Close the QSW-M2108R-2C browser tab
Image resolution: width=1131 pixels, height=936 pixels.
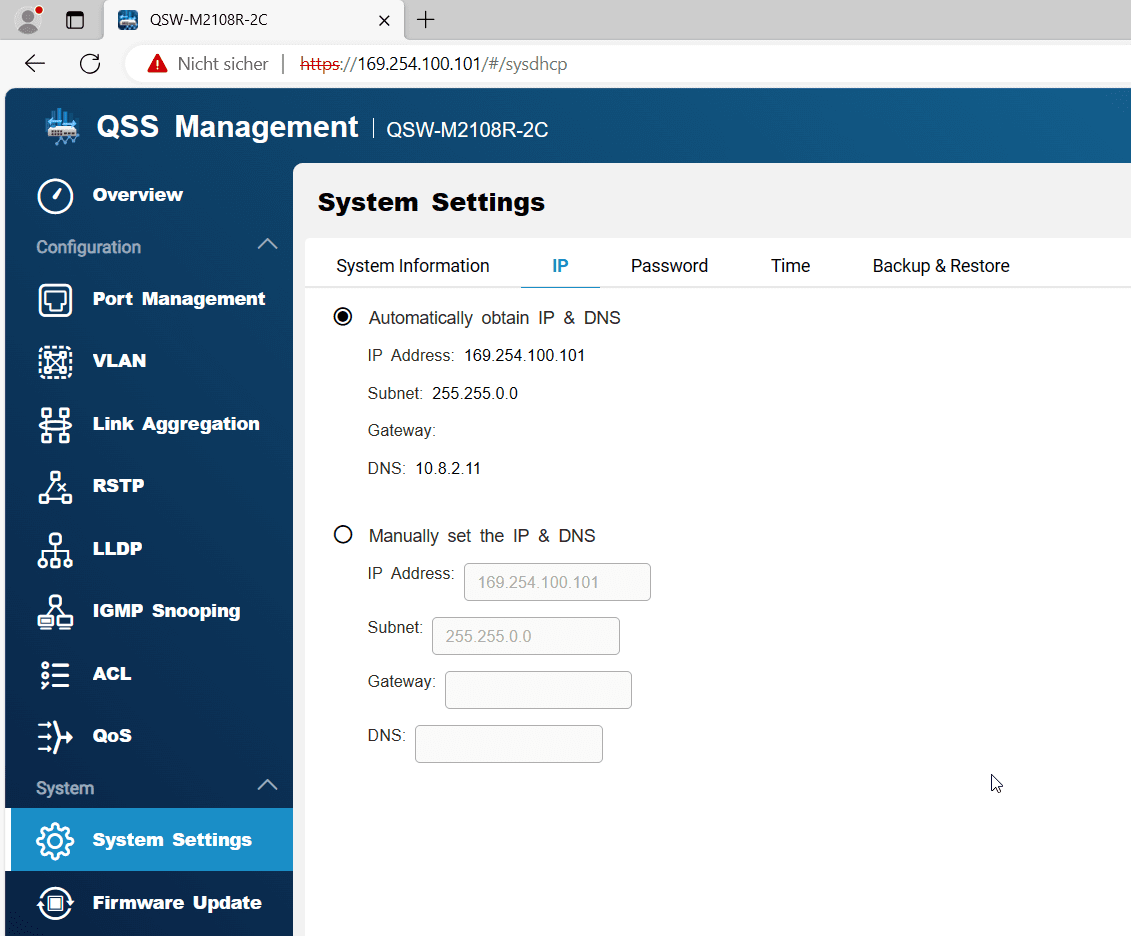click(384, 20)
